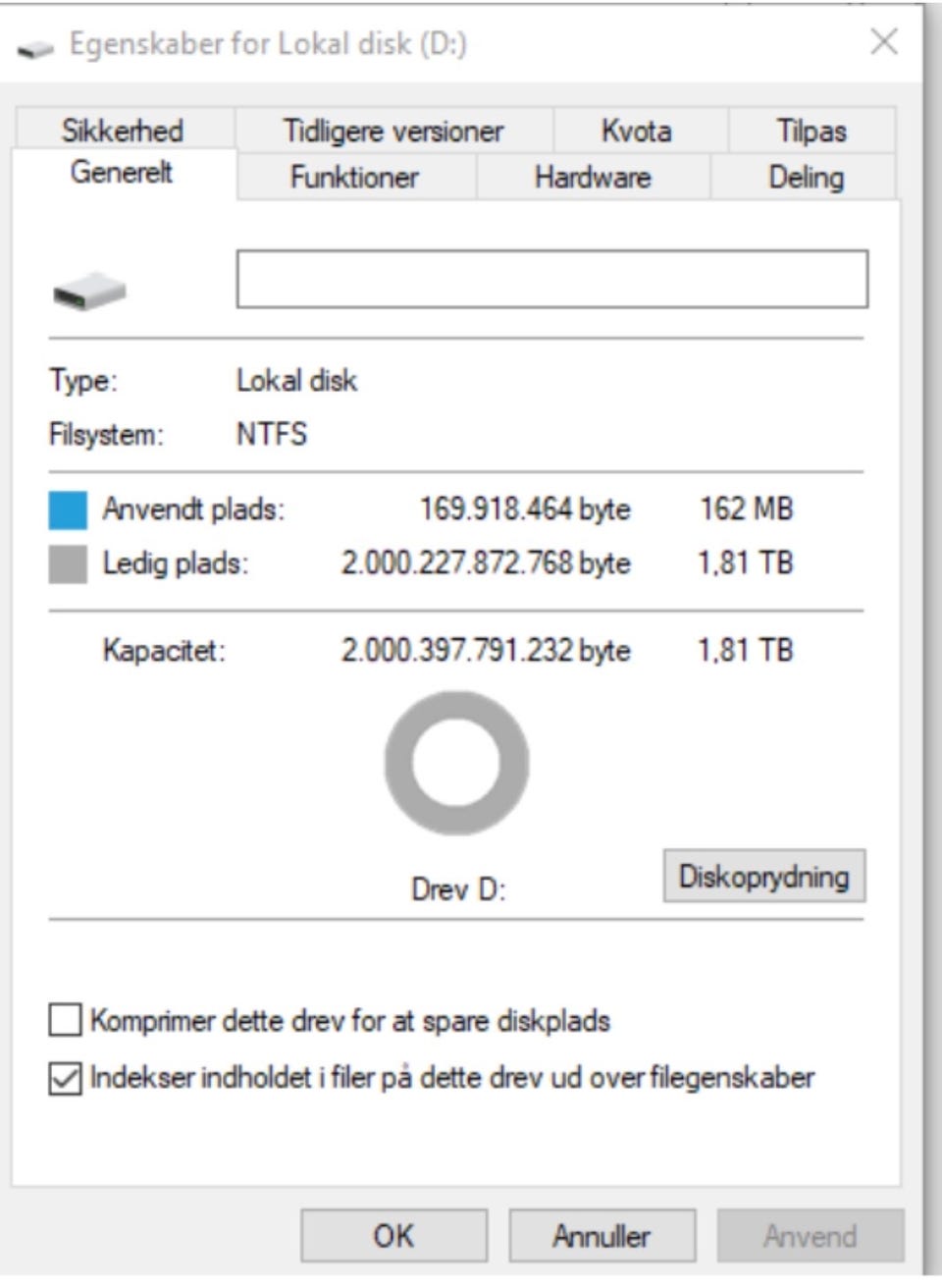Select the Kvota tab
Viewport: 942px width, 1288px height.
point(637,130)
